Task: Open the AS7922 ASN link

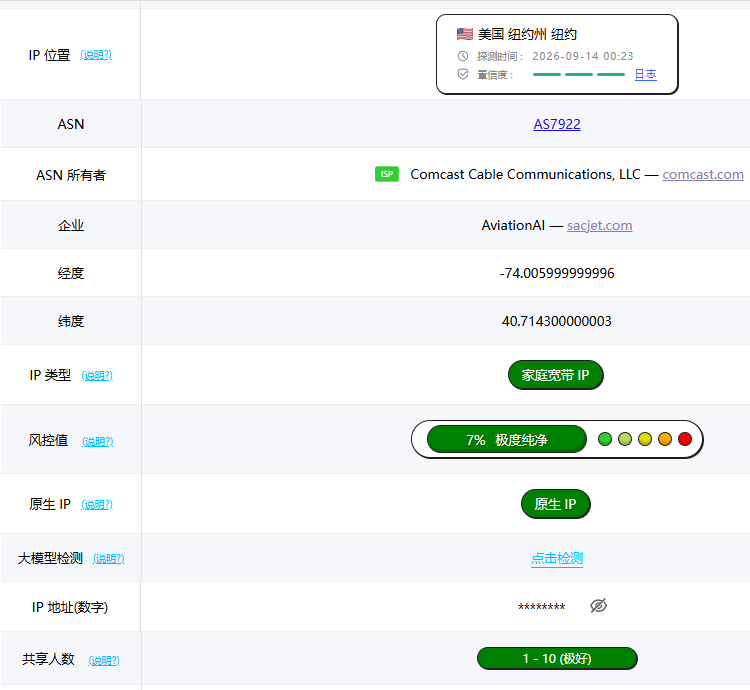Action: (x=557, y=124)
